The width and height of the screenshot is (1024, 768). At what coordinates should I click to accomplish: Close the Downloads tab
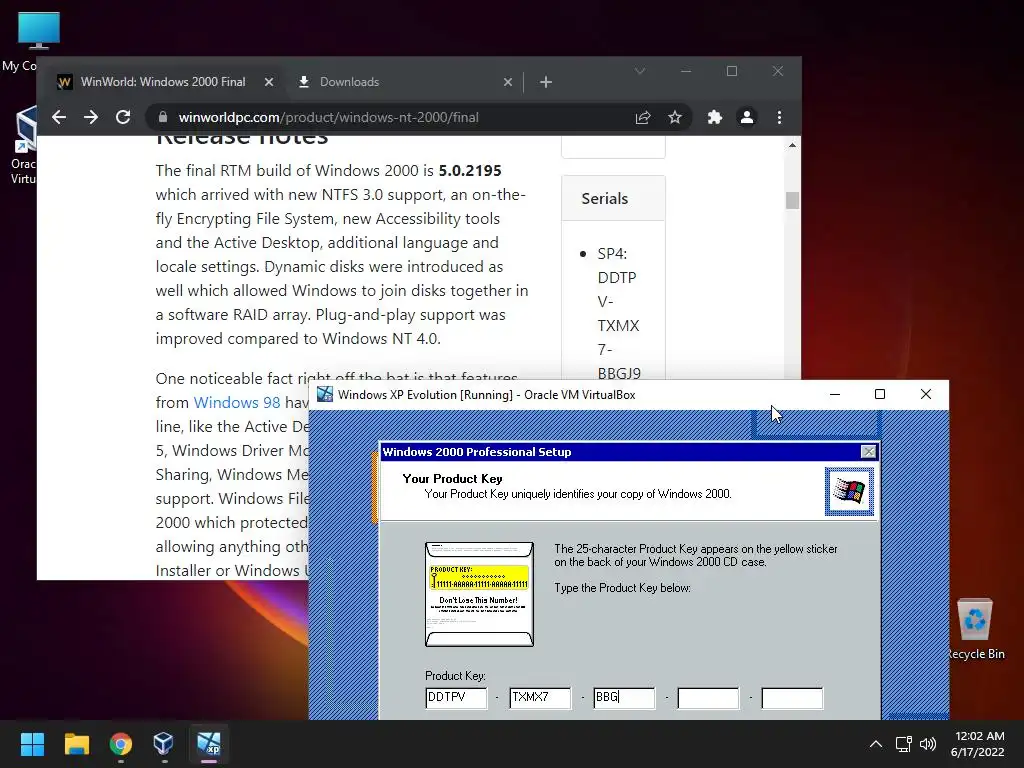[507, 82]
